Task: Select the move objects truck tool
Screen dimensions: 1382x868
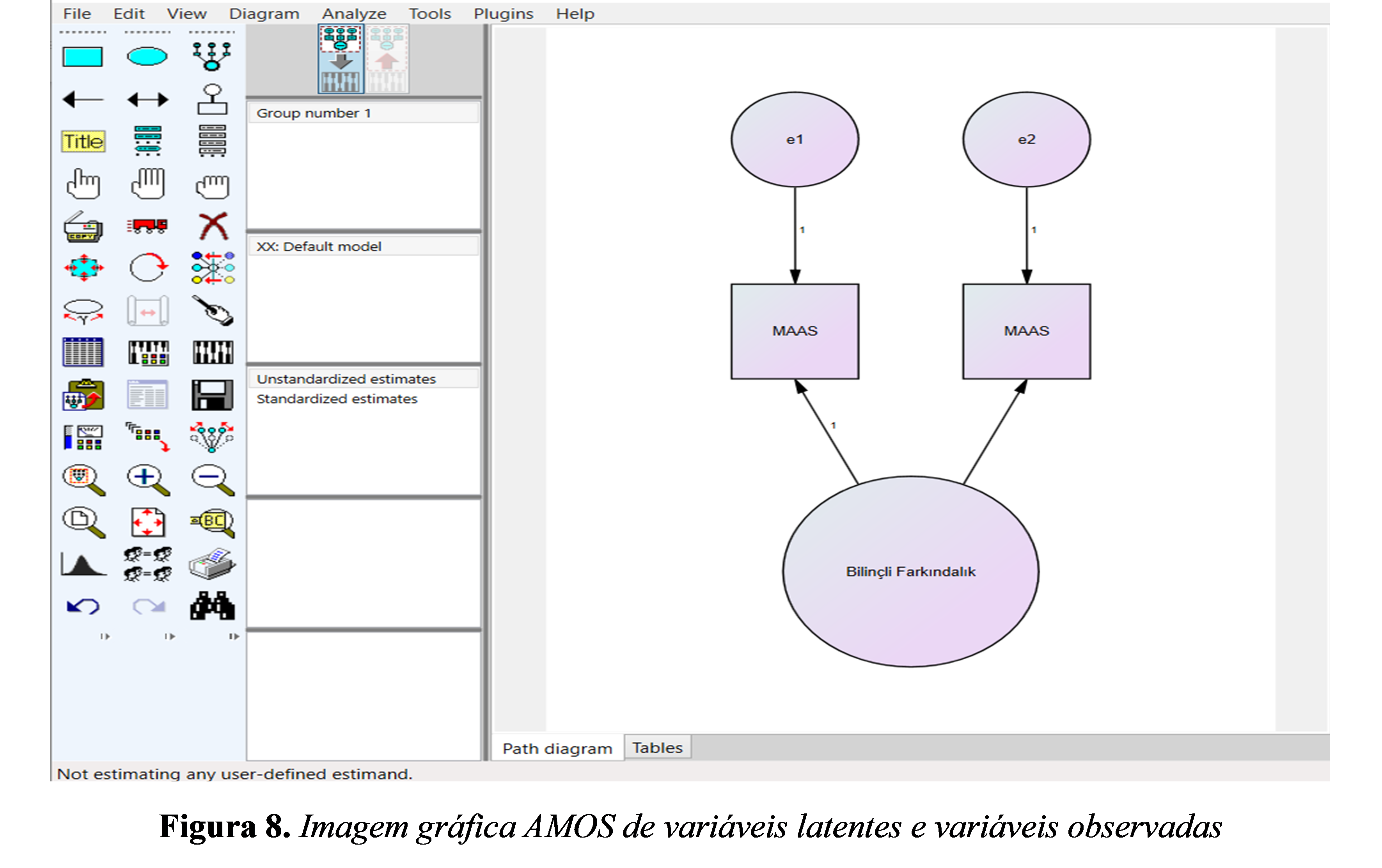Action: tap(147, 225)
